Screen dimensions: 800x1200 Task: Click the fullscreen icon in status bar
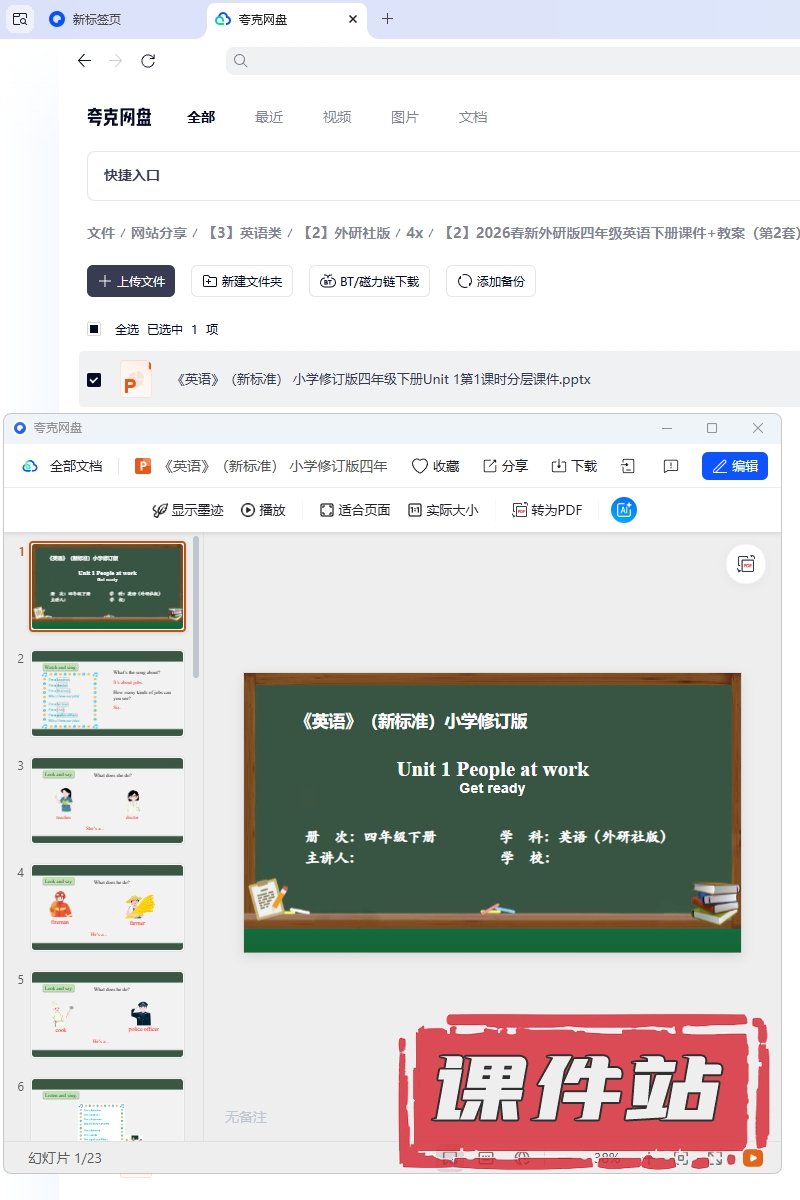pyautogui.click(x=716, y=1158)
